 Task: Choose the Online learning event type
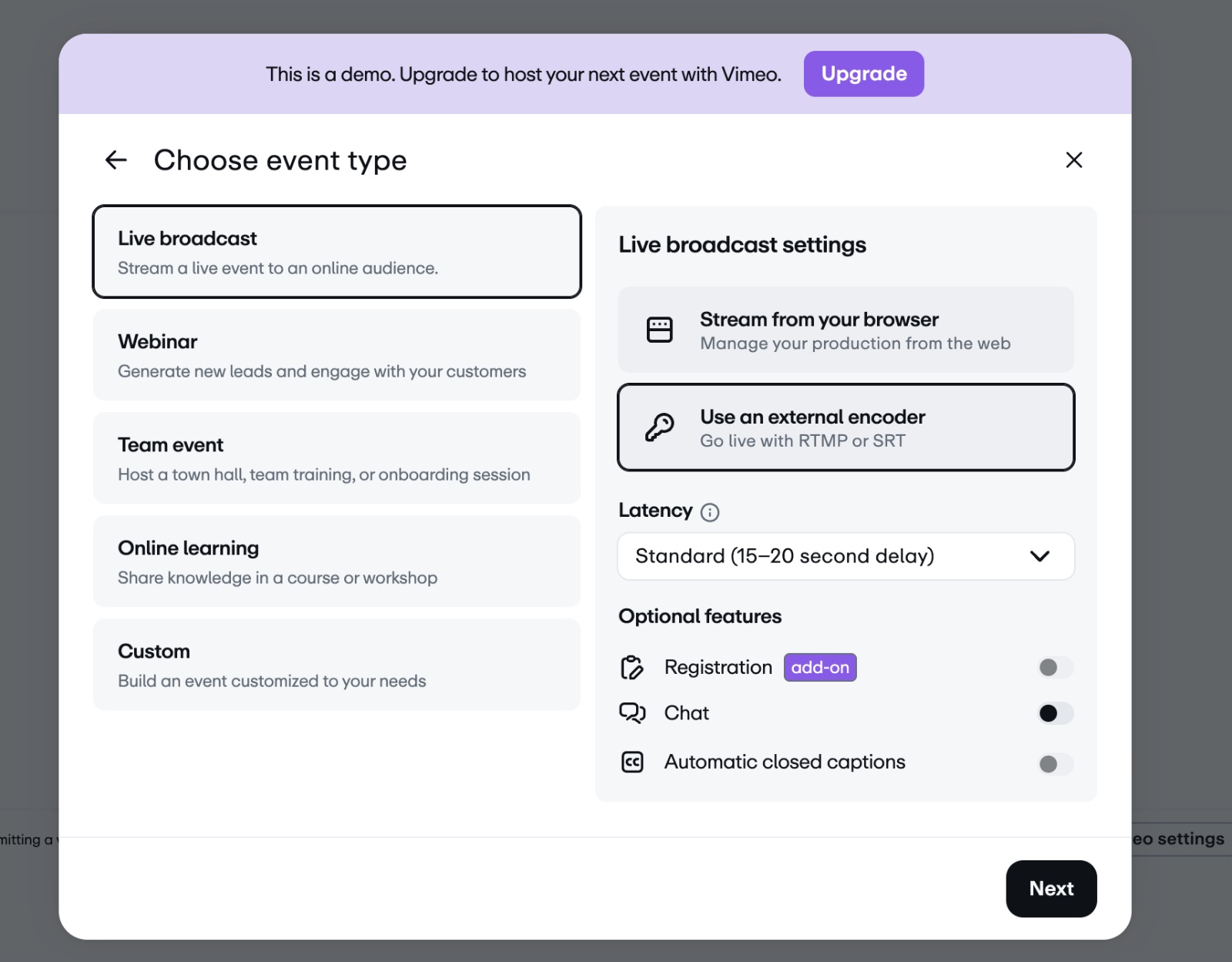[336, 561]
